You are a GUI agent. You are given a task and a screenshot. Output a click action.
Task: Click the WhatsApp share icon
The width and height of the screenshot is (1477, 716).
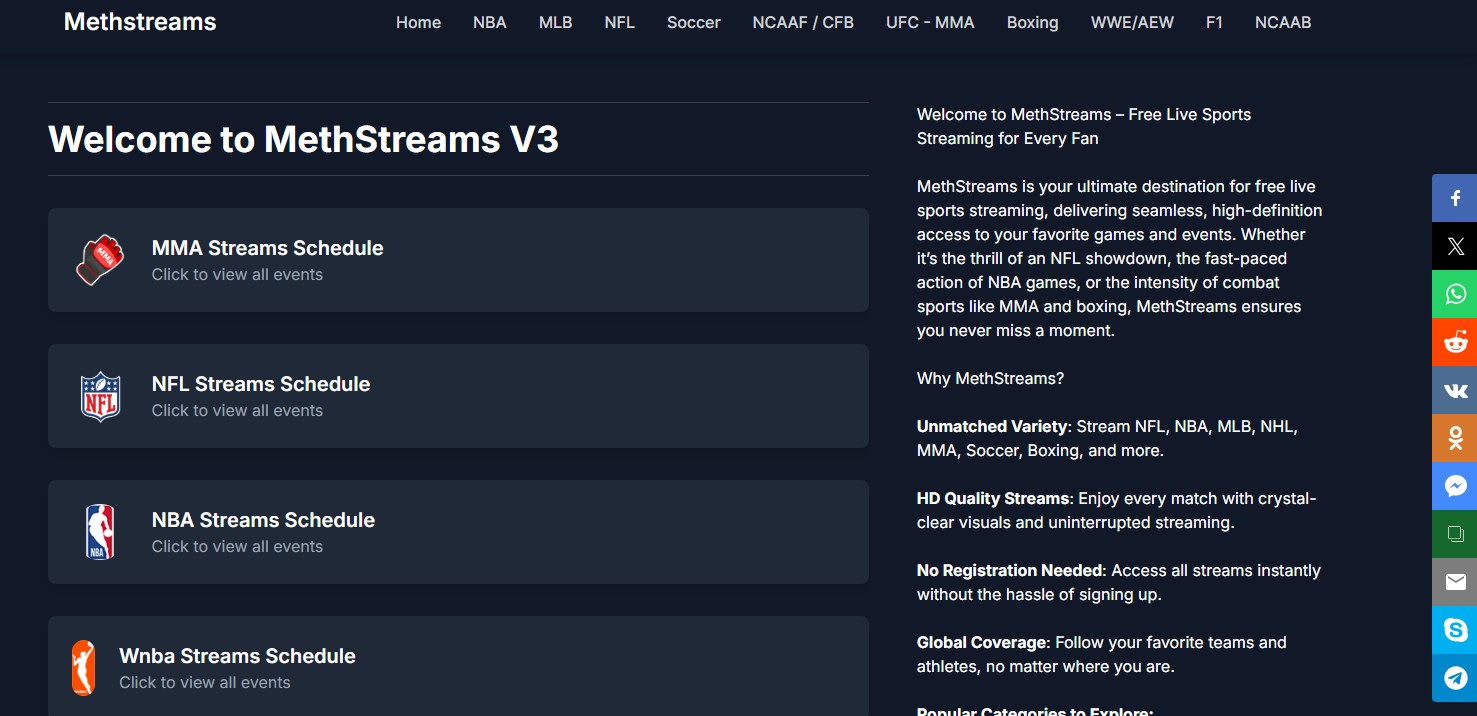1455,294
